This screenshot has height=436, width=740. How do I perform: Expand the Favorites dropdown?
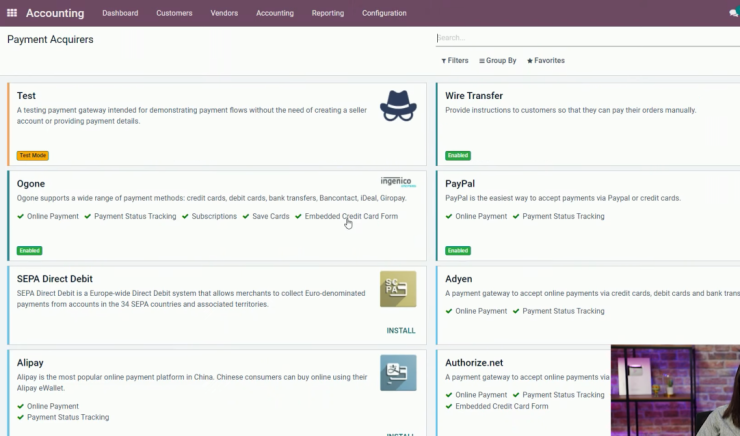point(546,60)
